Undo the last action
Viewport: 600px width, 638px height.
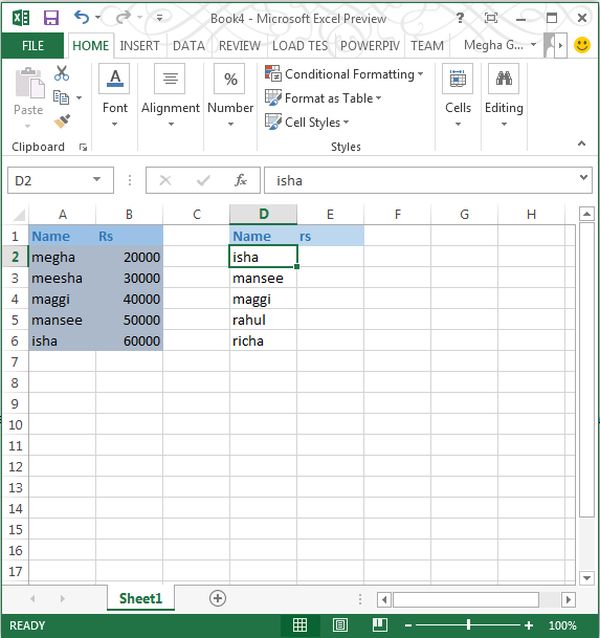click(82, 17)
